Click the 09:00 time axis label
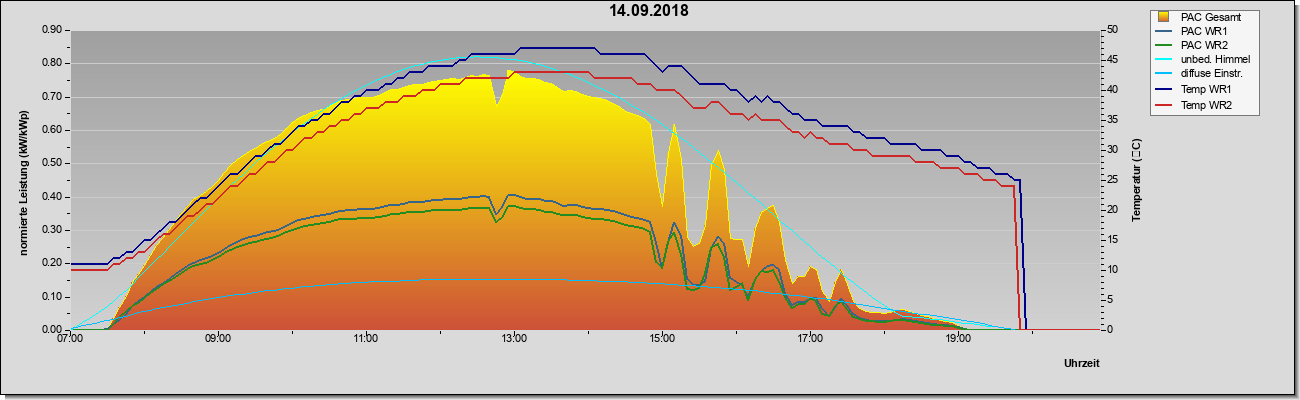This screenshot has height=400, width=1300. [x=218, y=340]
